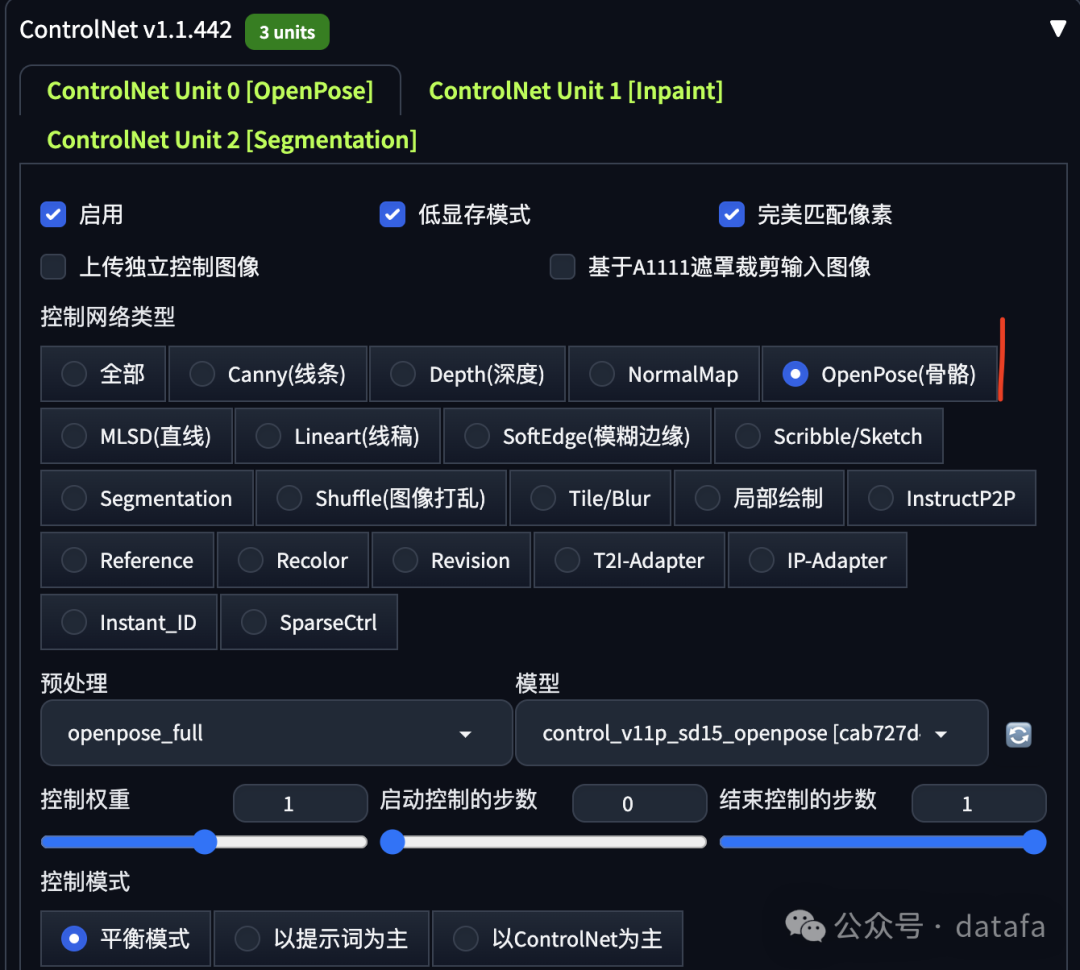Select the Depth(深度) radio option
Viewport: 1080px width, 970px height.
point(467,374)
